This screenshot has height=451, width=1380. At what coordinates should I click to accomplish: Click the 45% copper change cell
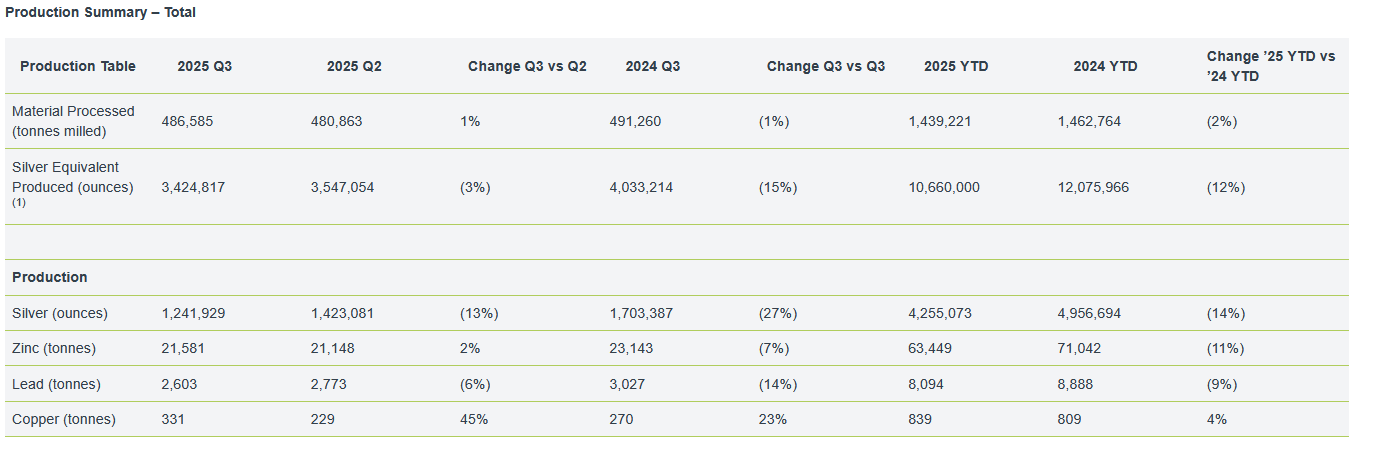474,420
